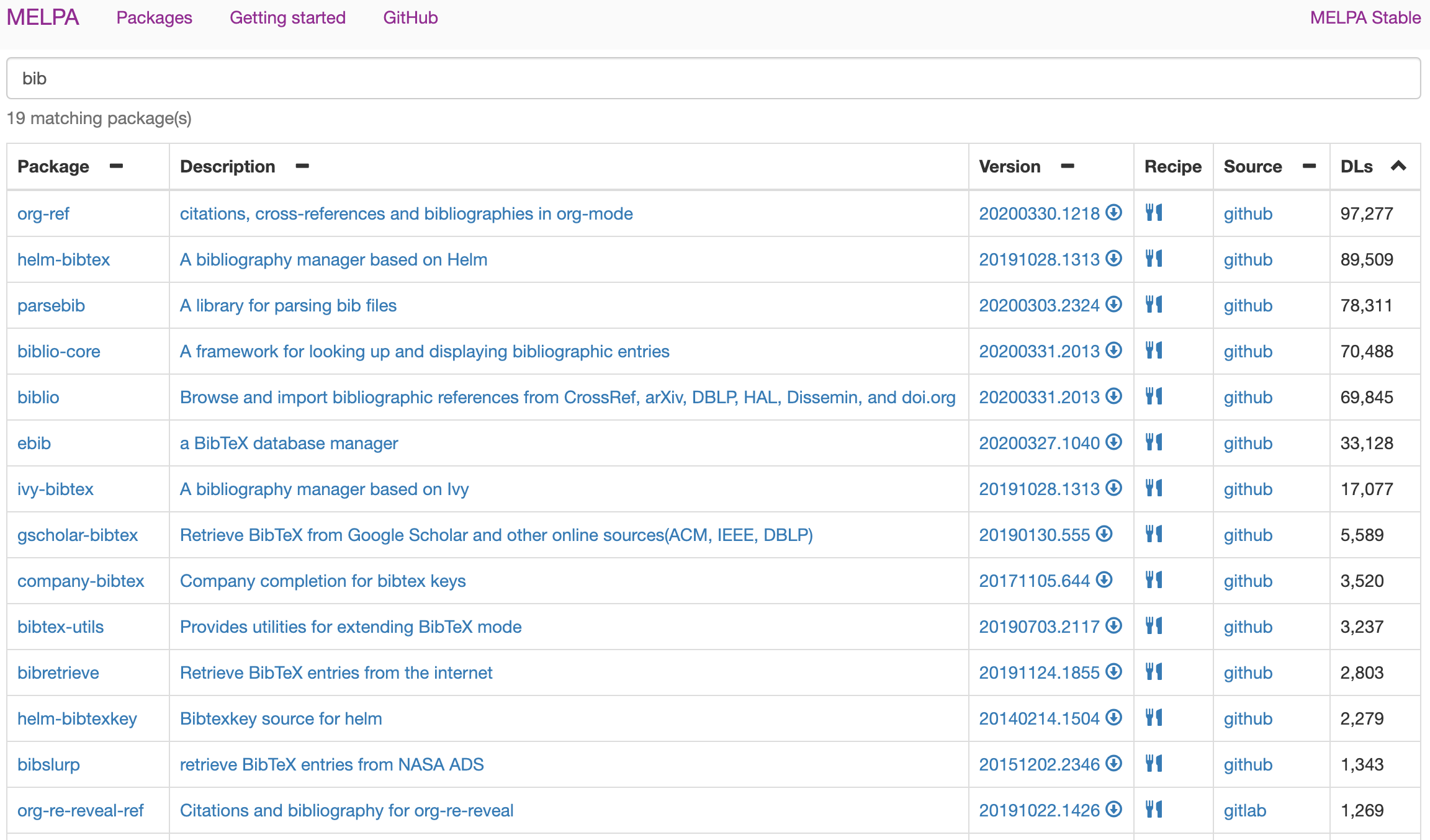Screen dimensions: 1430x840
Task: Open the Getting started page
Action: 287,18
